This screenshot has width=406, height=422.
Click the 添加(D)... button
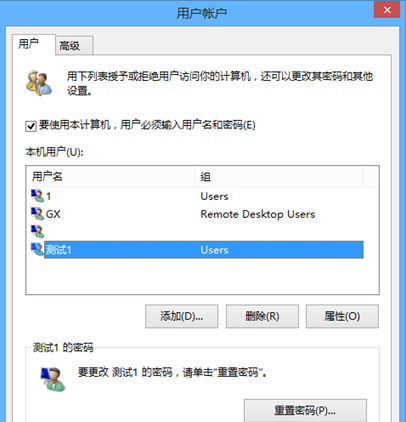(182, 316)
